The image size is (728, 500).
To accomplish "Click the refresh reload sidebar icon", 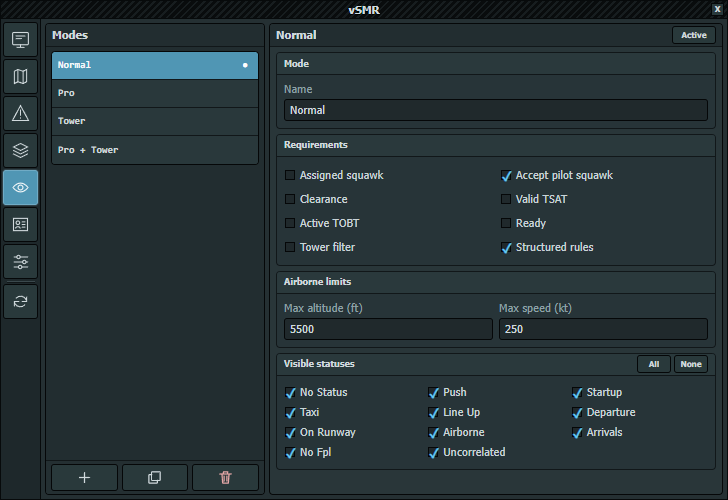I will pos(20,302).
